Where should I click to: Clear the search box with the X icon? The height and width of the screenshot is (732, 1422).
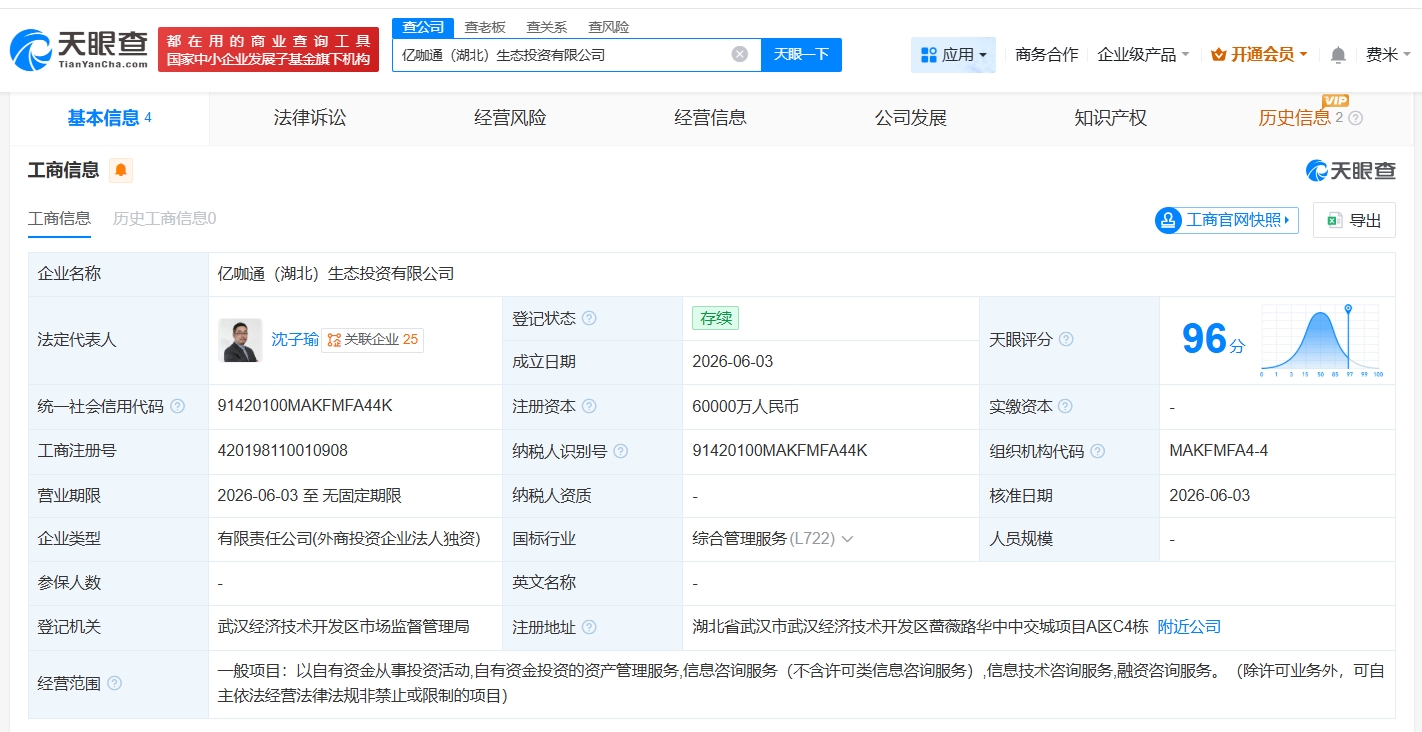(x=740, y=54)
